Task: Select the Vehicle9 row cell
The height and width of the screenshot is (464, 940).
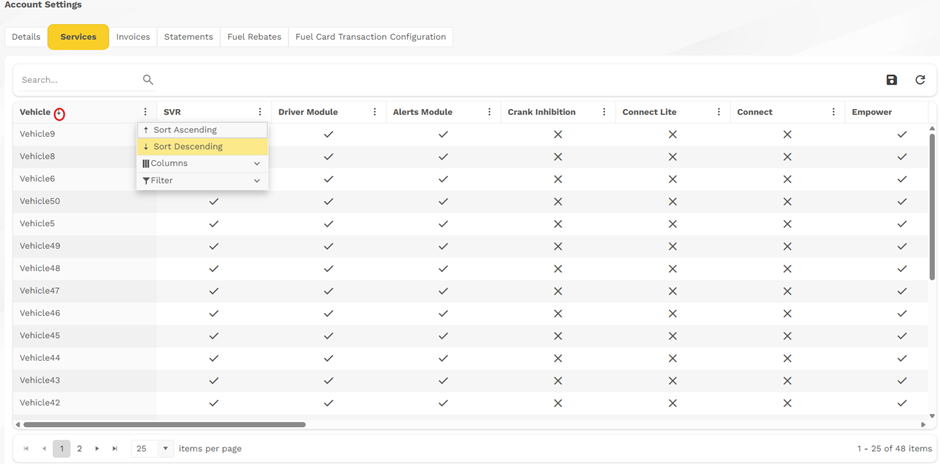Action: 85,134
